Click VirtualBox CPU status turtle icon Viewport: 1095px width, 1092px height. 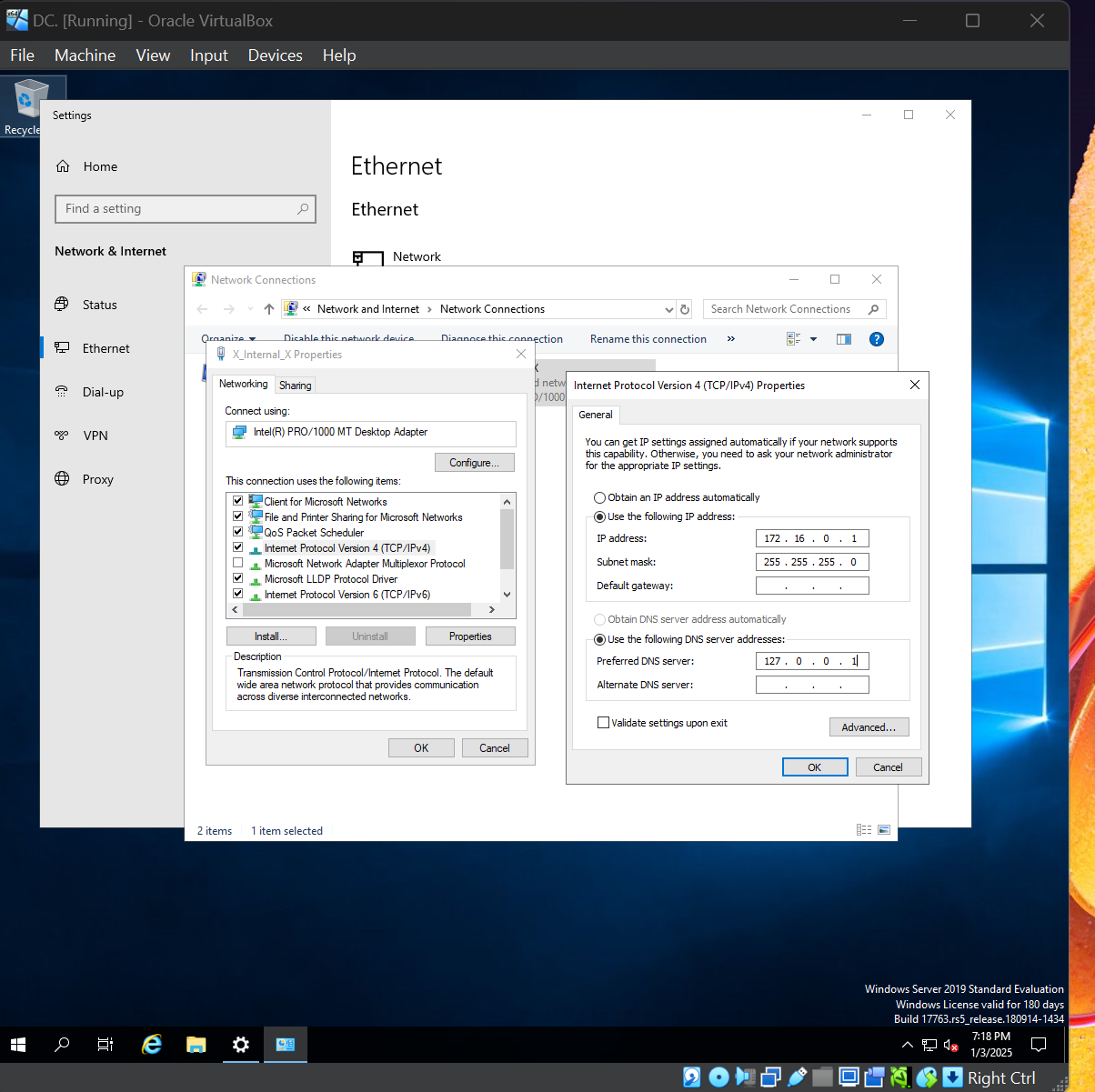(x=900, y=1077)
